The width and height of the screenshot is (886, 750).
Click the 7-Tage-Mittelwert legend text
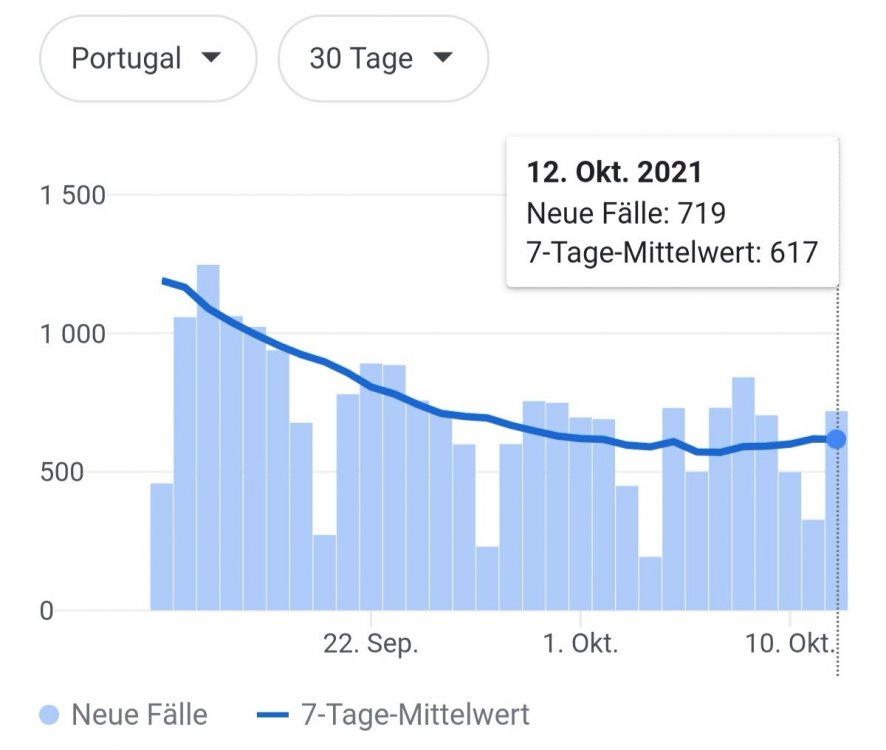415,715
